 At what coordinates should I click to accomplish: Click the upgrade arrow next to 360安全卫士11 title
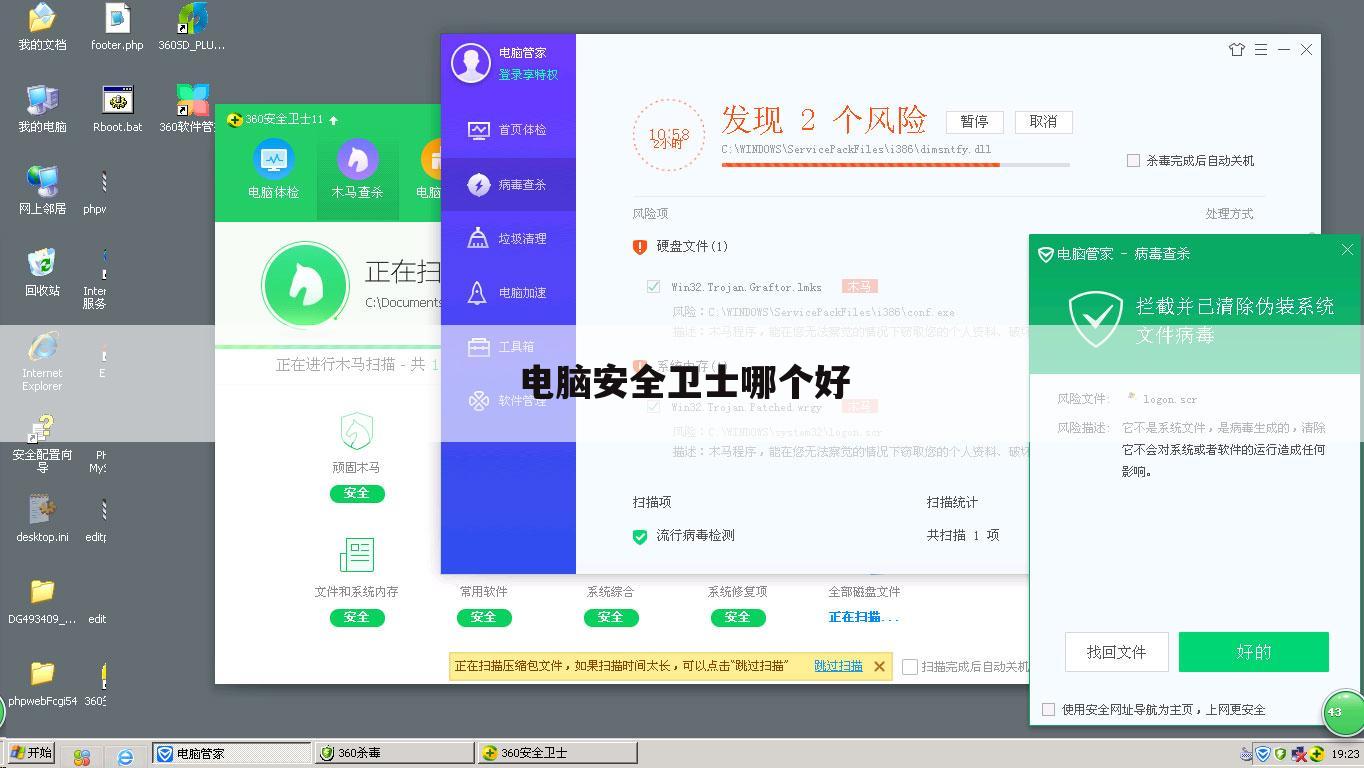pos(334,120)
